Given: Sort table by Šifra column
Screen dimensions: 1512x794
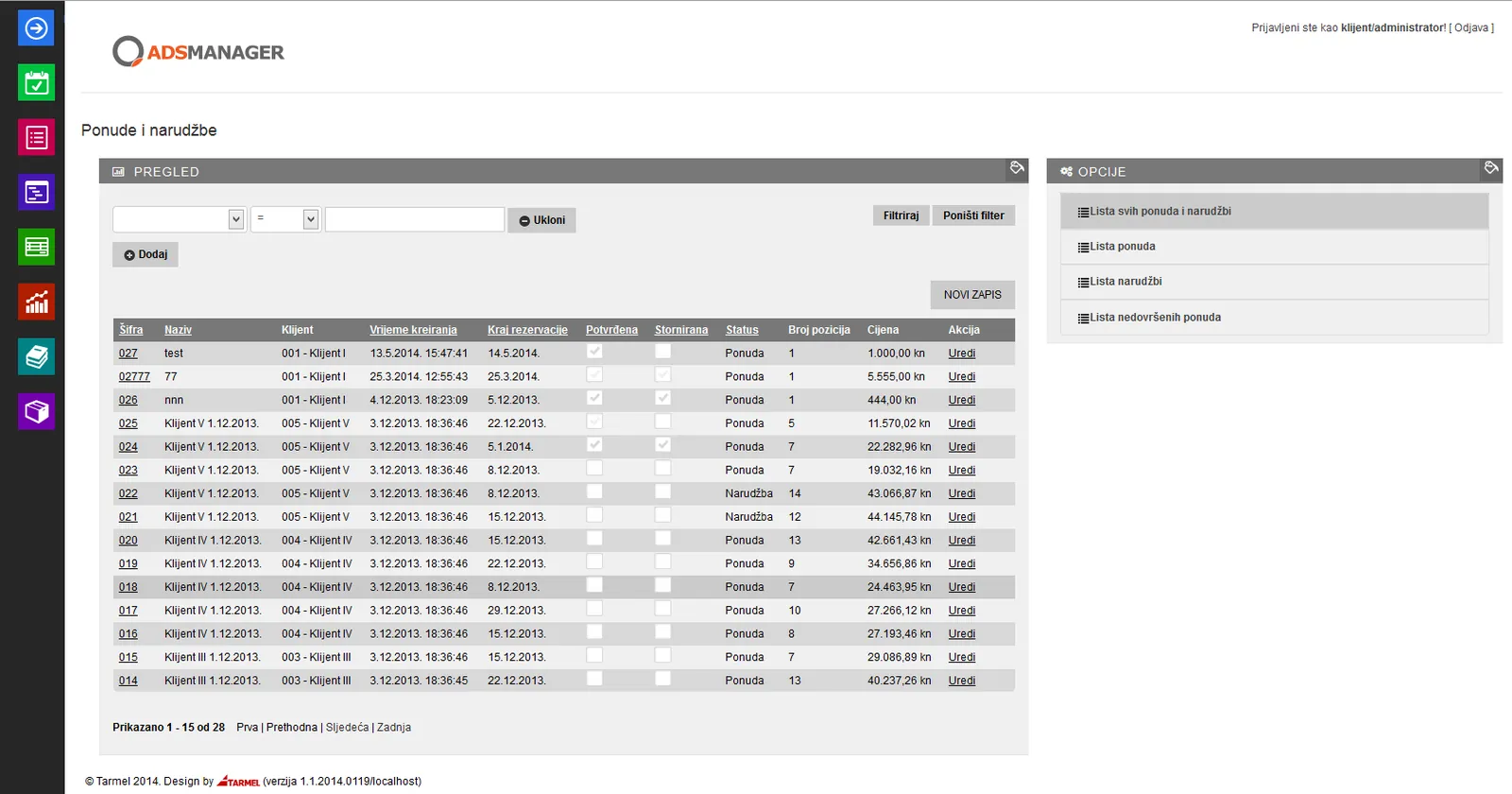Looking at the screenshot, I should point(131,330).
